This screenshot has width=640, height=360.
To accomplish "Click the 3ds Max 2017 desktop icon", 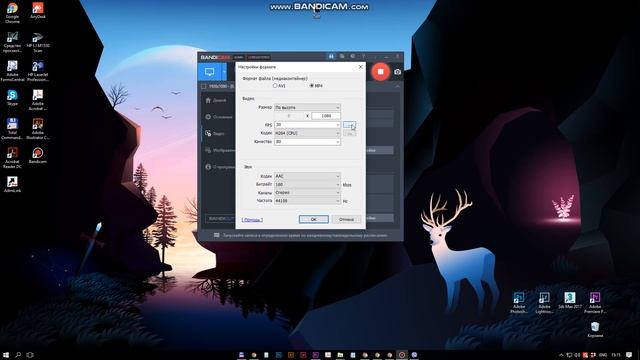I will 570,300.
